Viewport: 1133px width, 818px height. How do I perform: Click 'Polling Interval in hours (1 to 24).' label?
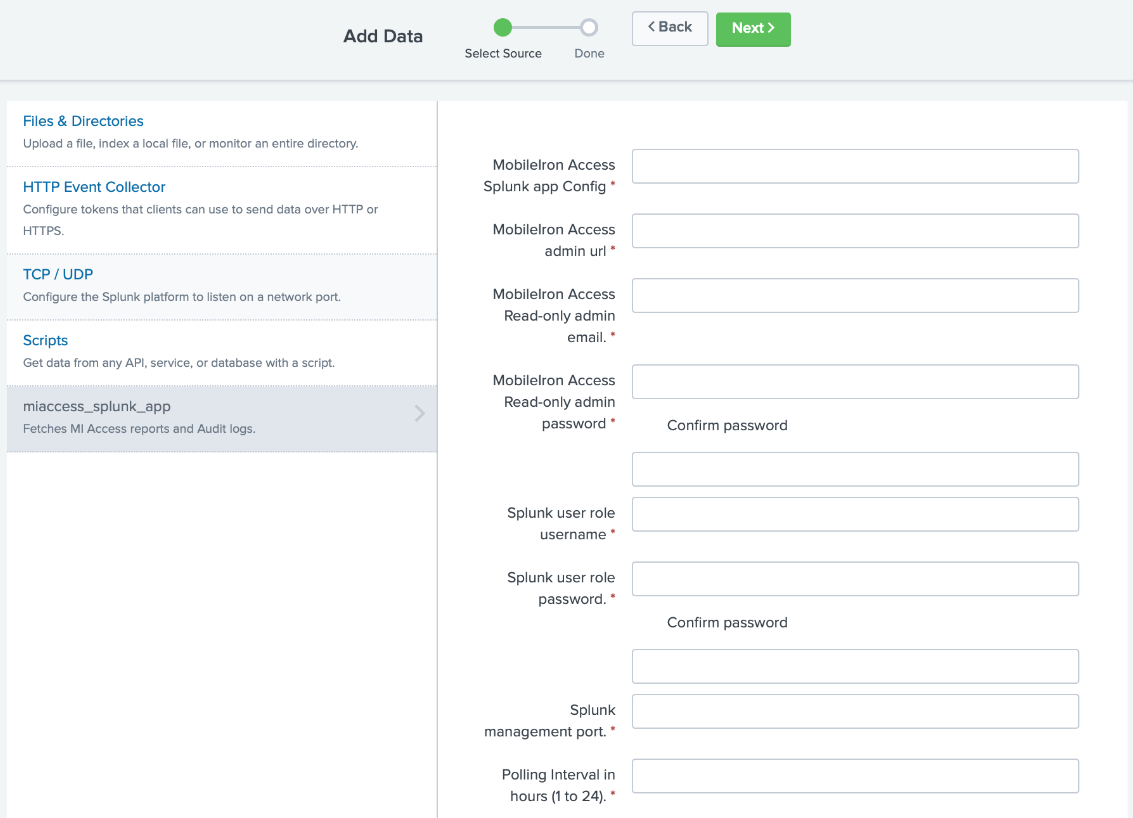[558, 785]
